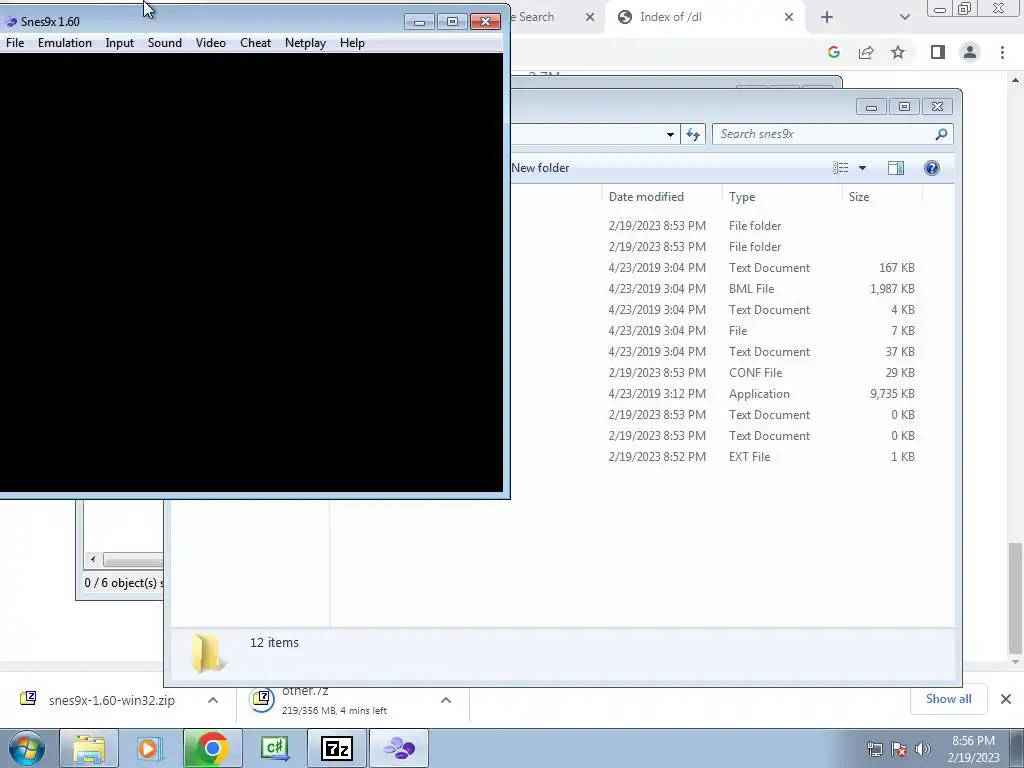
Task: Show the preview pane in Explorer
Action: tap(896, 168)
